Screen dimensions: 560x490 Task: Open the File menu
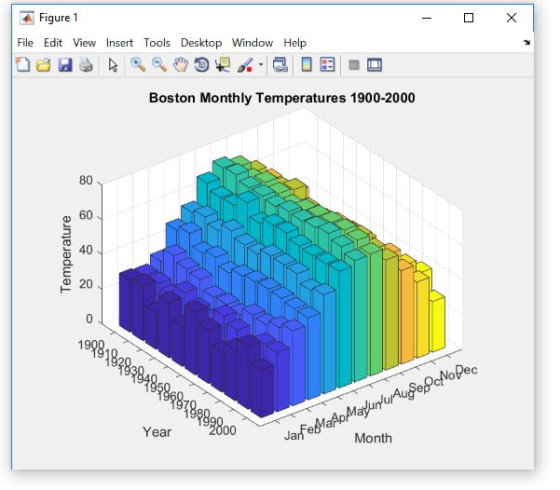pos(25,43)
